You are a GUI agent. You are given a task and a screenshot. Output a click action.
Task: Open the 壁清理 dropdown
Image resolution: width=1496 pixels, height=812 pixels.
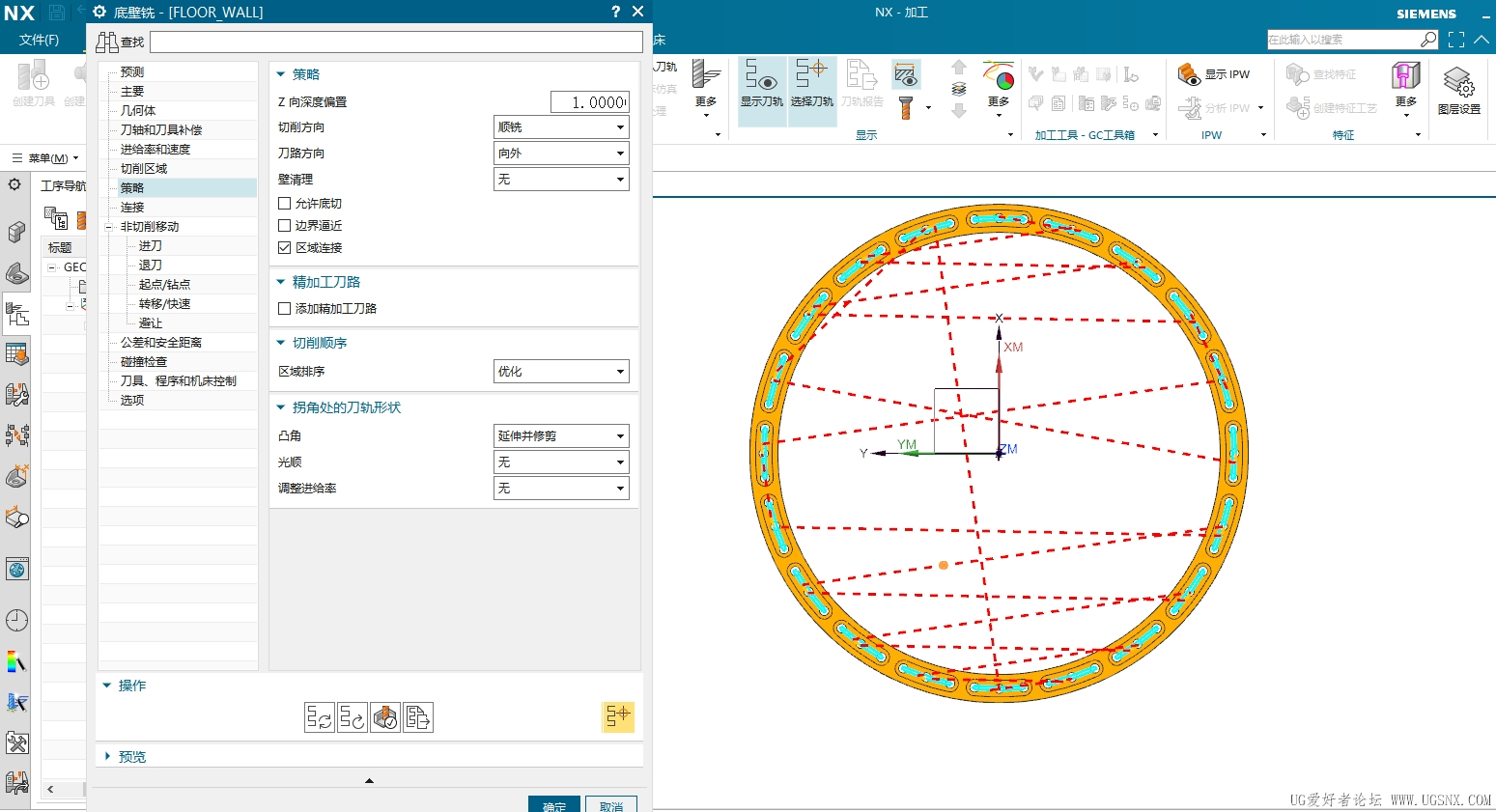click(561, 180)
